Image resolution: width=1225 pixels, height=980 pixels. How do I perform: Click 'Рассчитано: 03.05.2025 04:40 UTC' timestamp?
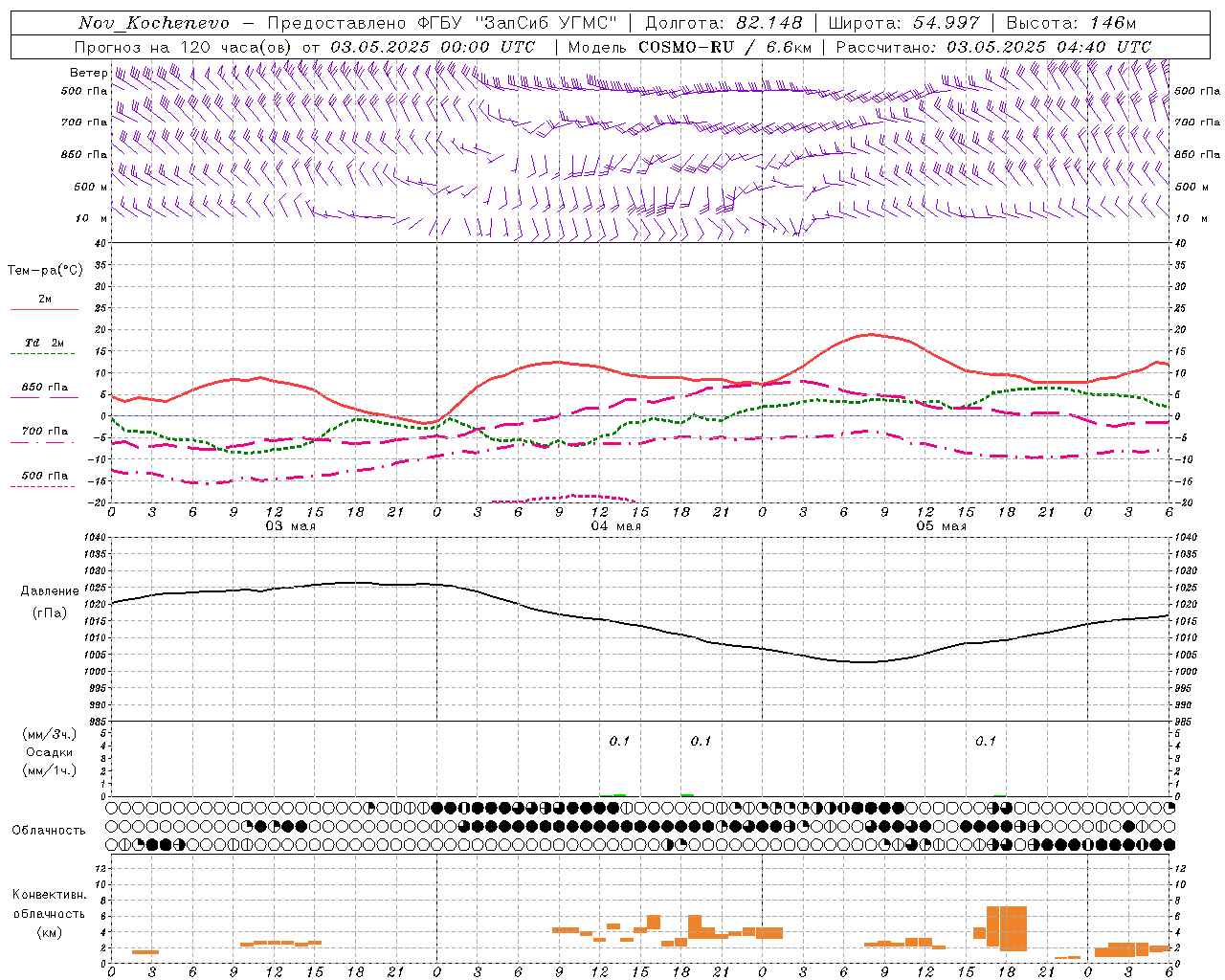pos(993,47)
